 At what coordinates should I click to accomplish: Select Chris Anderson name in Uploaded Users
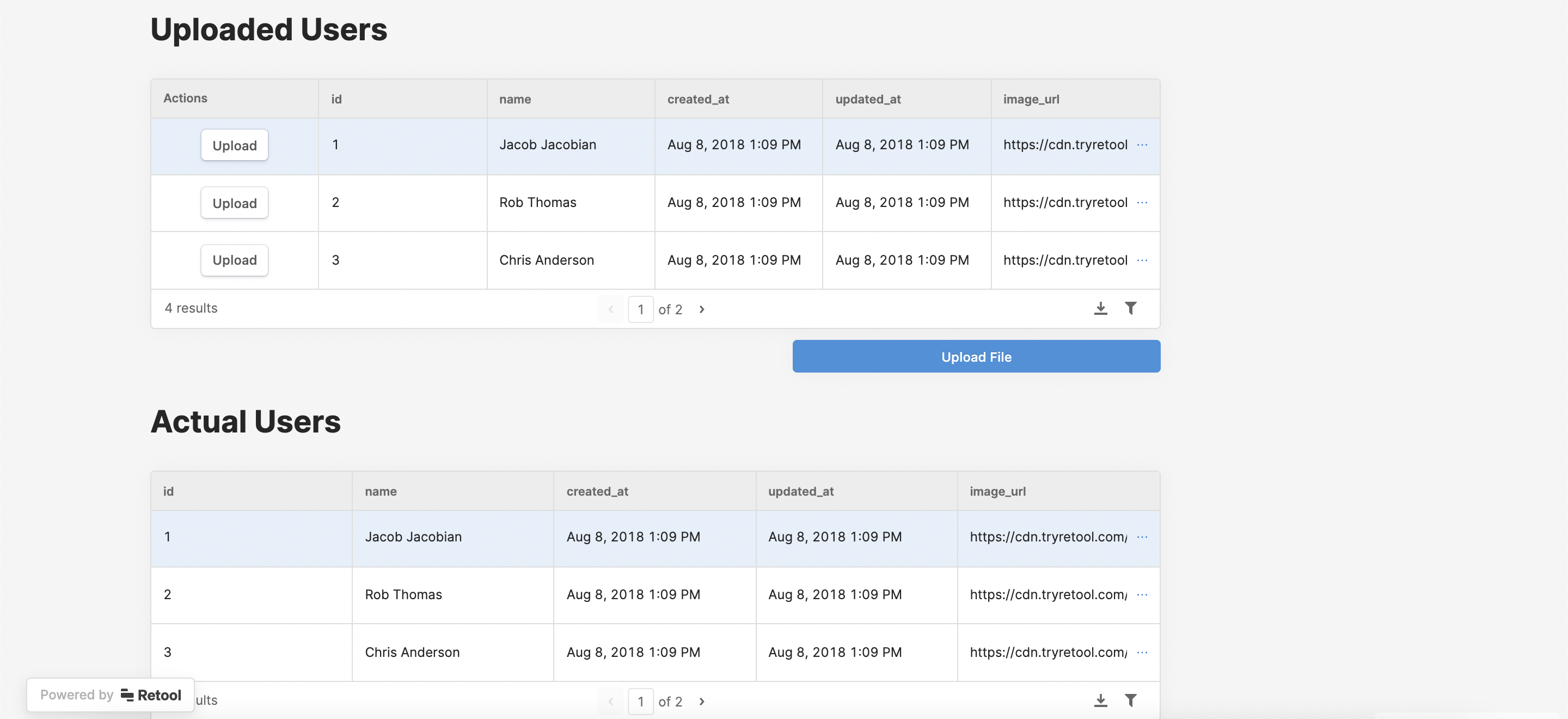click(546, 260)
